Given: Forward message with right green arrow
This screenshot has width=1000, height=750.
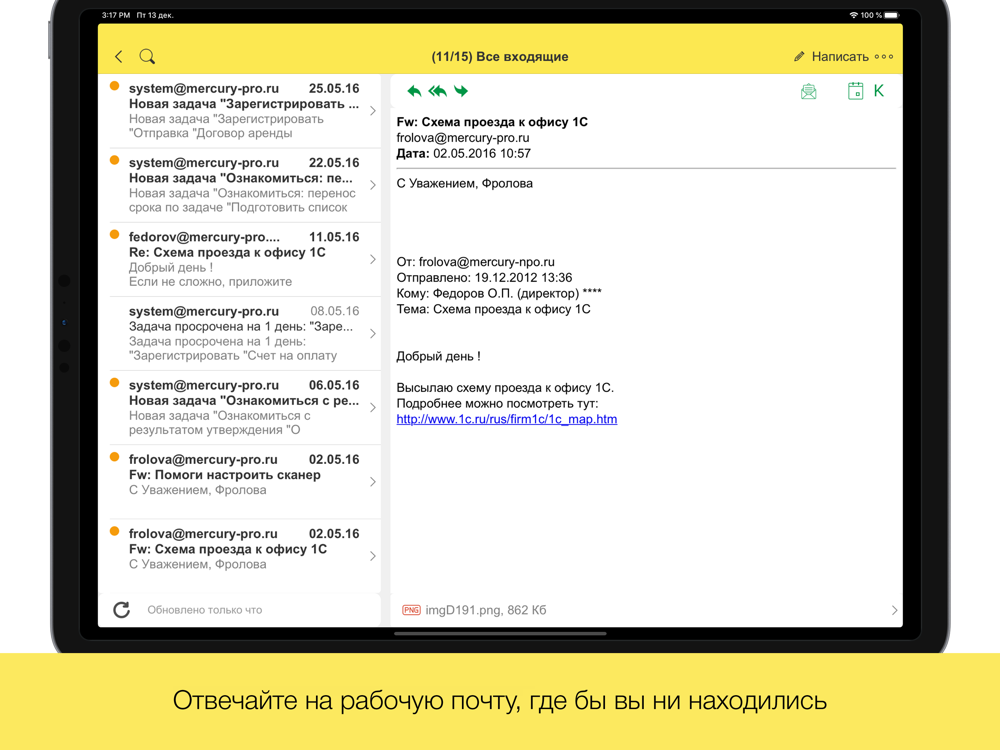Looking at the screenshot, I should pyautogui.click(x=461, y=91).
